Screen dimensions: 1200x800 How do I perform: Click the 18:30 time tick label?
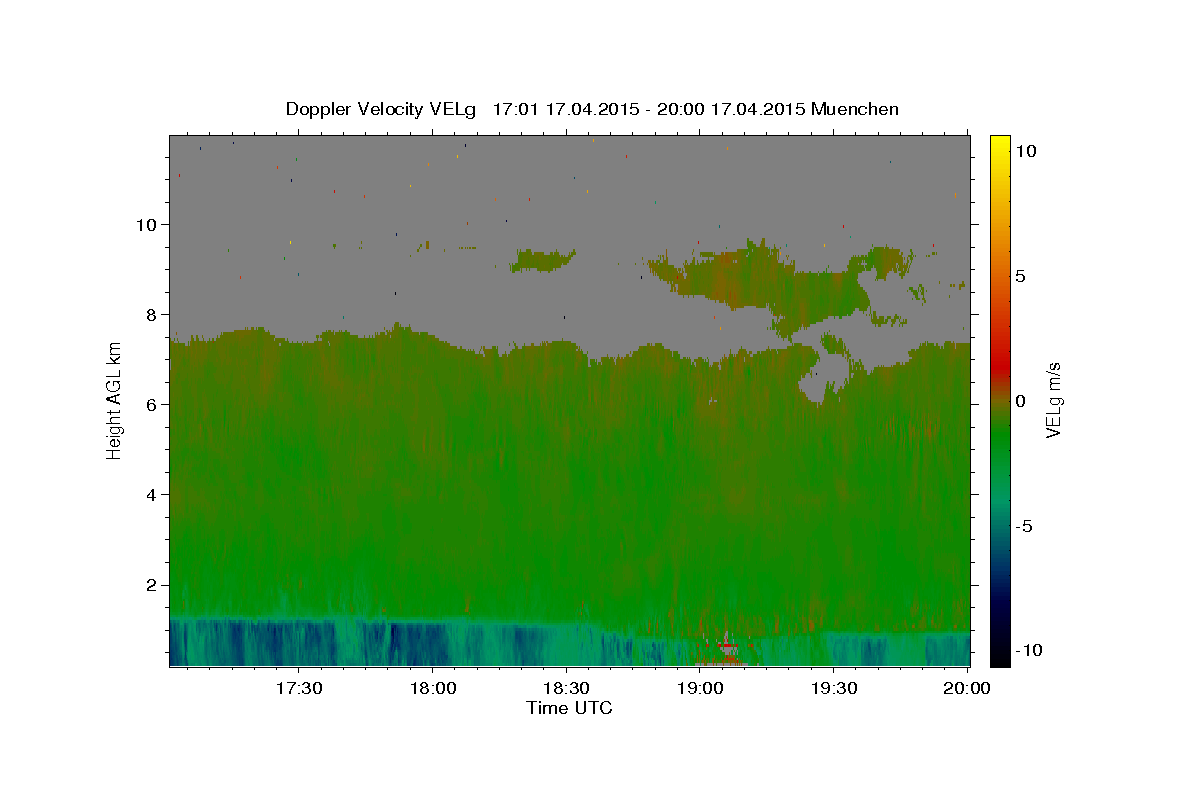click(566, 688)
